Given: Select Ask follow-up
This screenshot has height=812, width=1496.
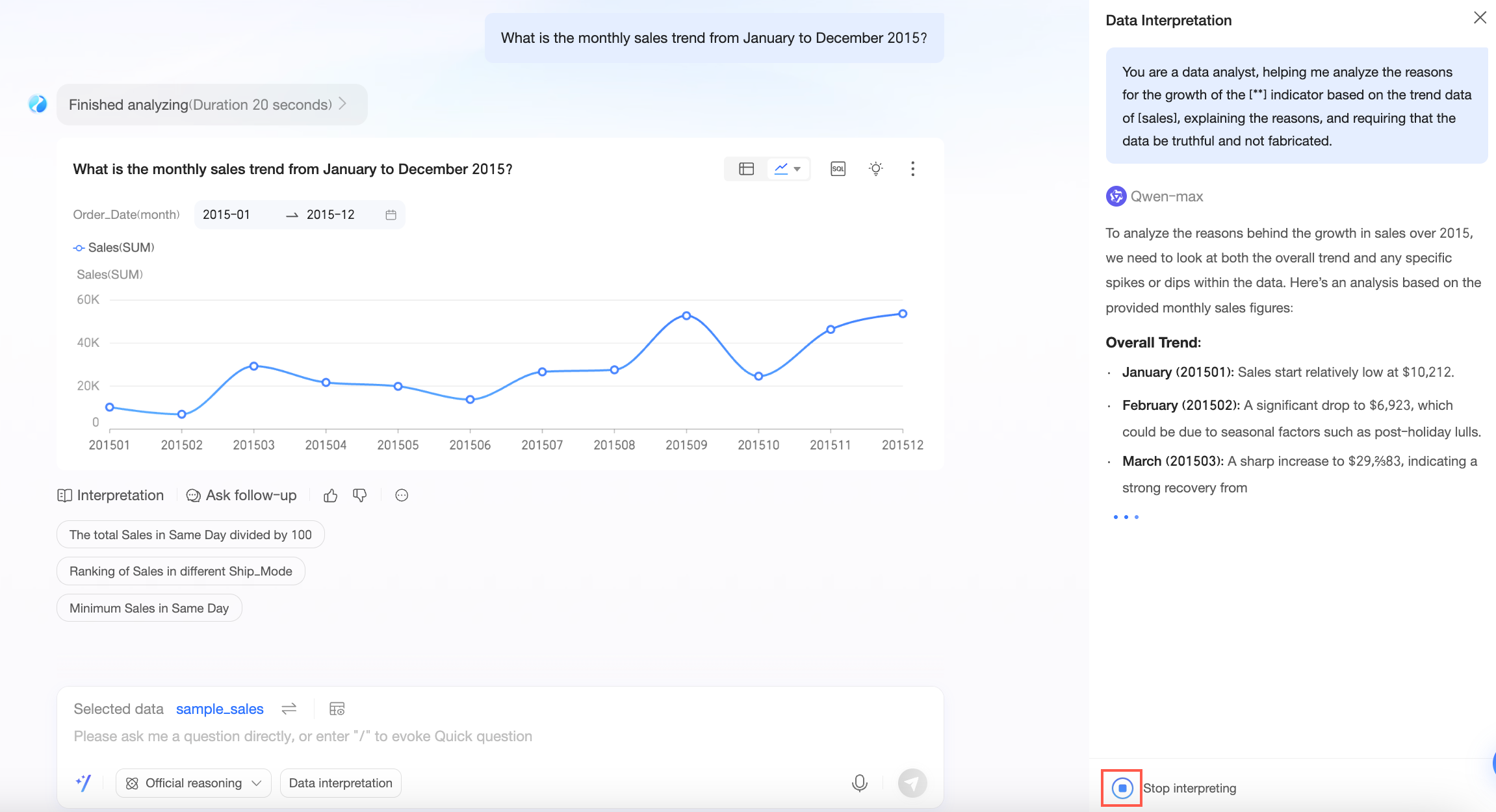Looking at the screenshot, I should [x=241, y=496].
